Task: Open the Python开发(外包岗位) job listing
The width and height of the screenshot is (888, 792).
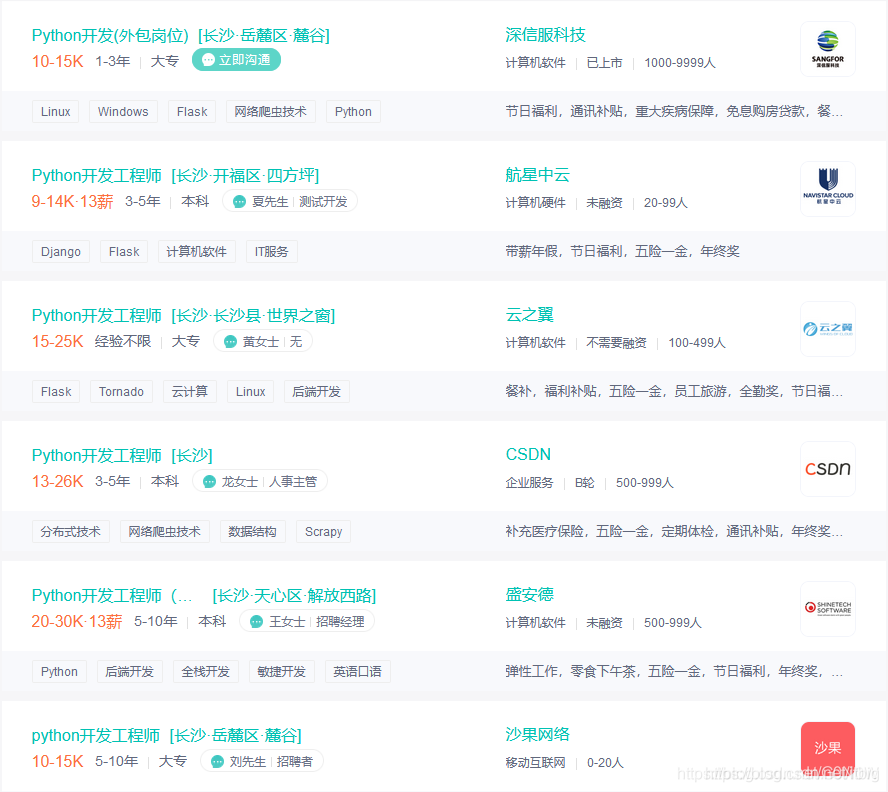Action: (110, 36)
